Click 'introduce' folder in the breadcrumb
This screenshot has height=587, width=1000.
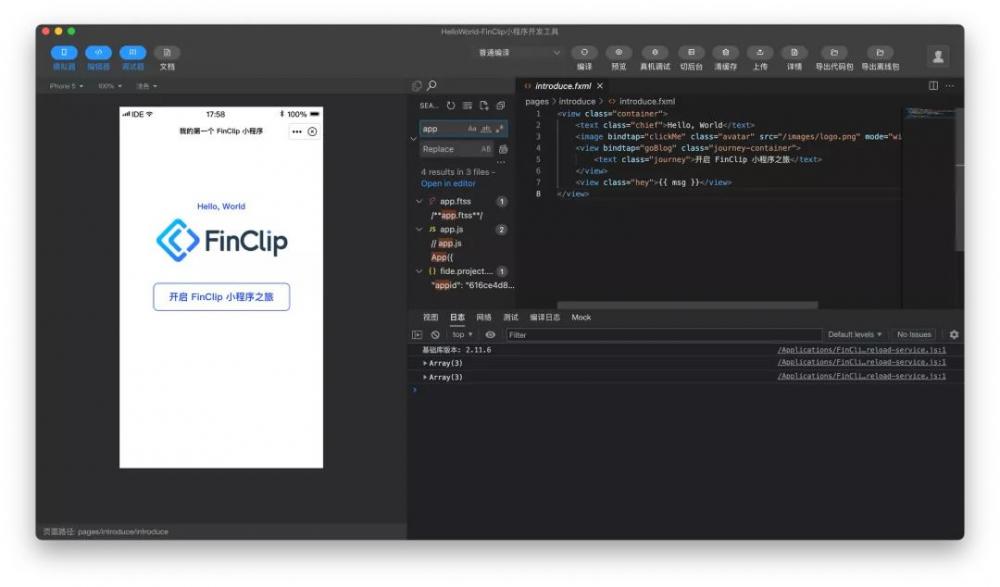(x=577, y=101)
